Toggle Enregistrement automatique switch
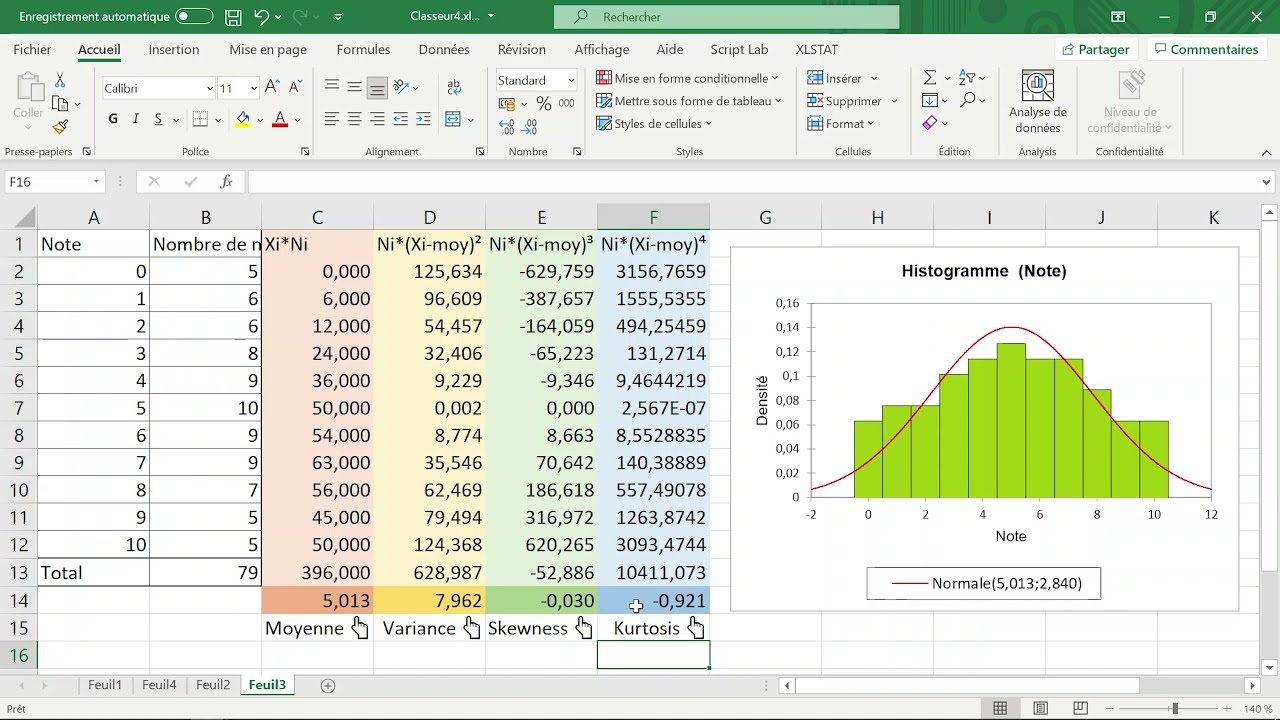Image resolution: width=1280 pixels, height=720 pixels. (x=193, y=17)
